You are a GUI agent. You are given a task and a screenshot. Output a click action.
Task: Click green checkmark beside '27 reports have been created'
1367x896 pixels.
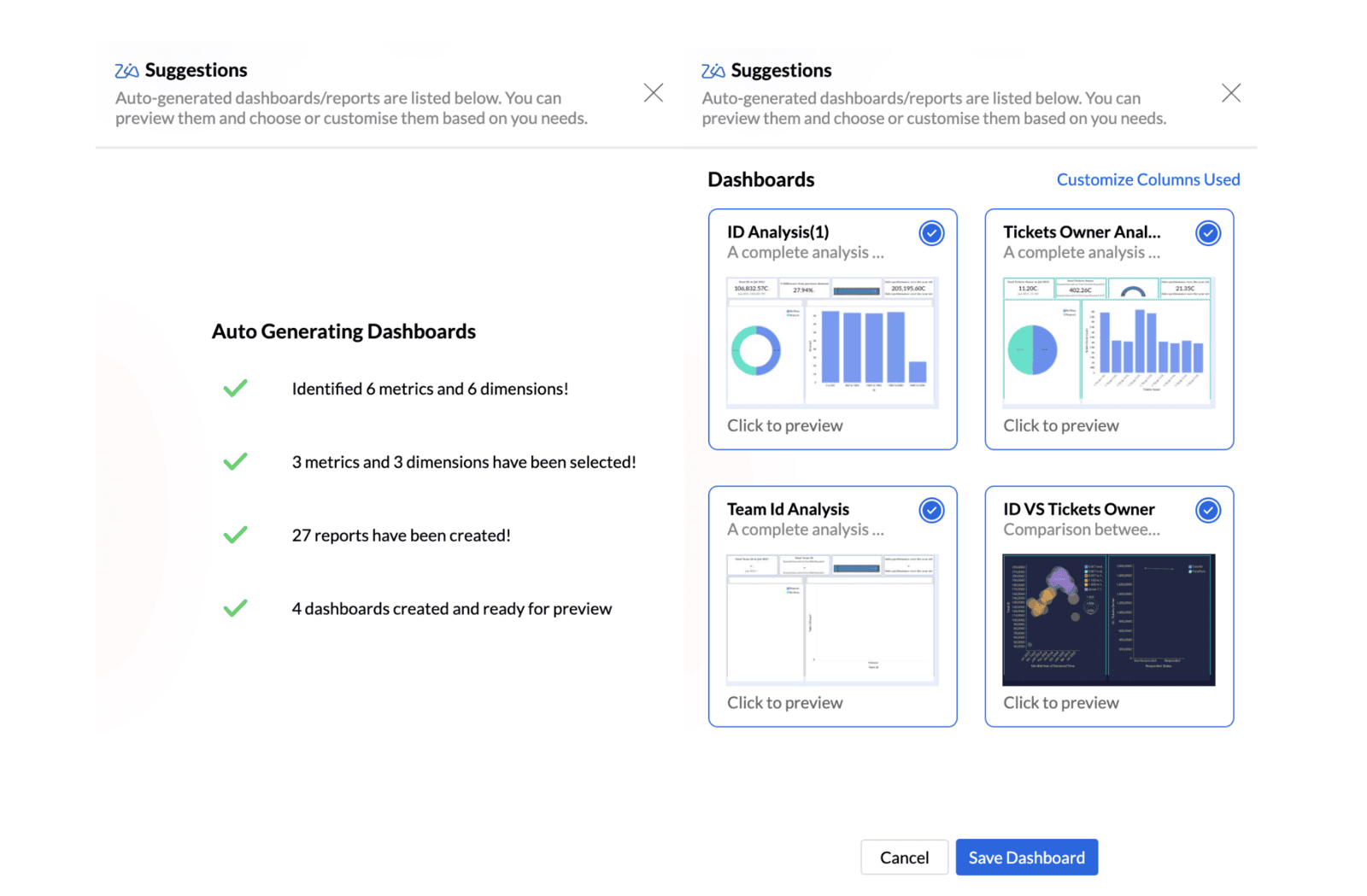coord(235,535)
